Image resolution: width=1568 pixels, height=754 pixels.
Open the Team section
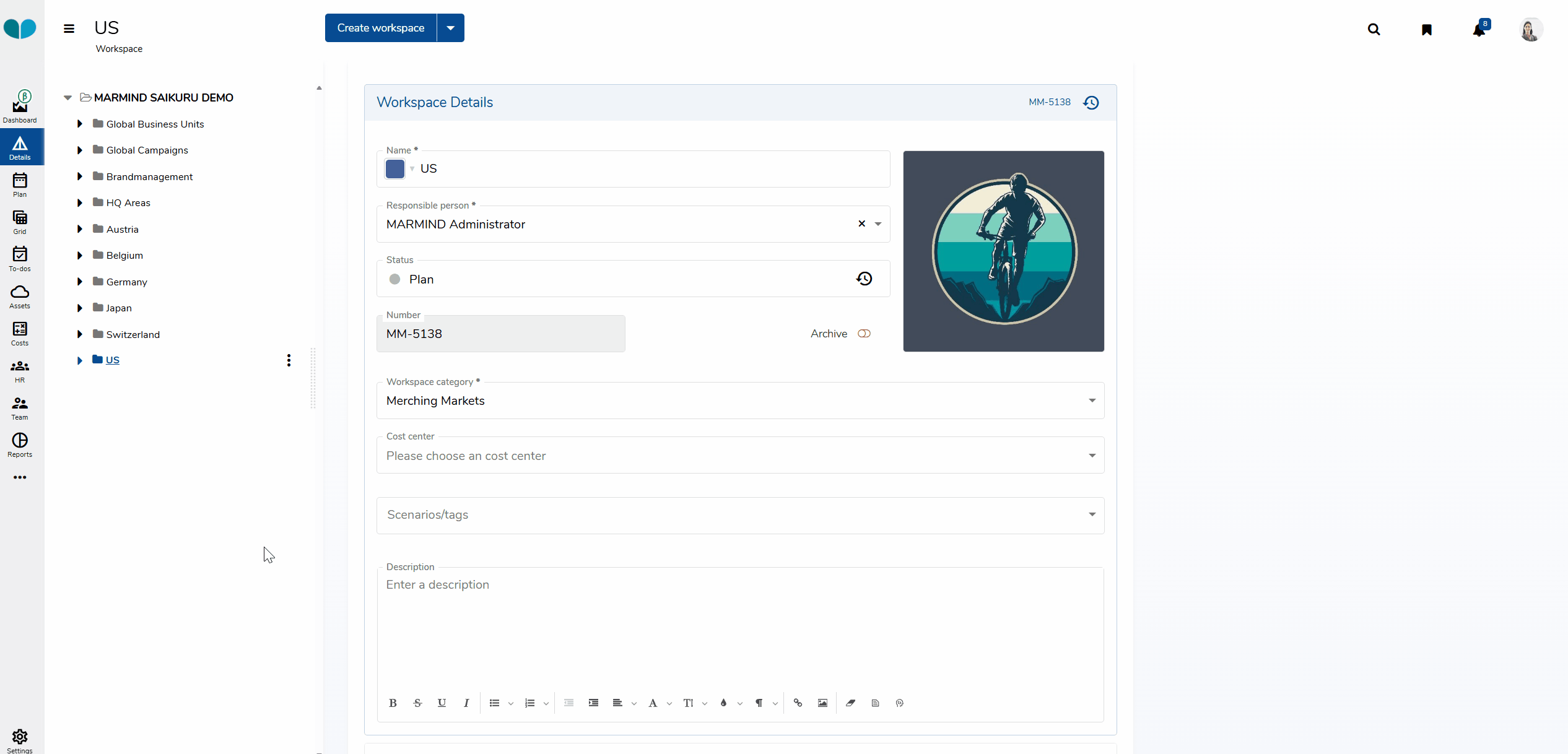pos(19,408)
